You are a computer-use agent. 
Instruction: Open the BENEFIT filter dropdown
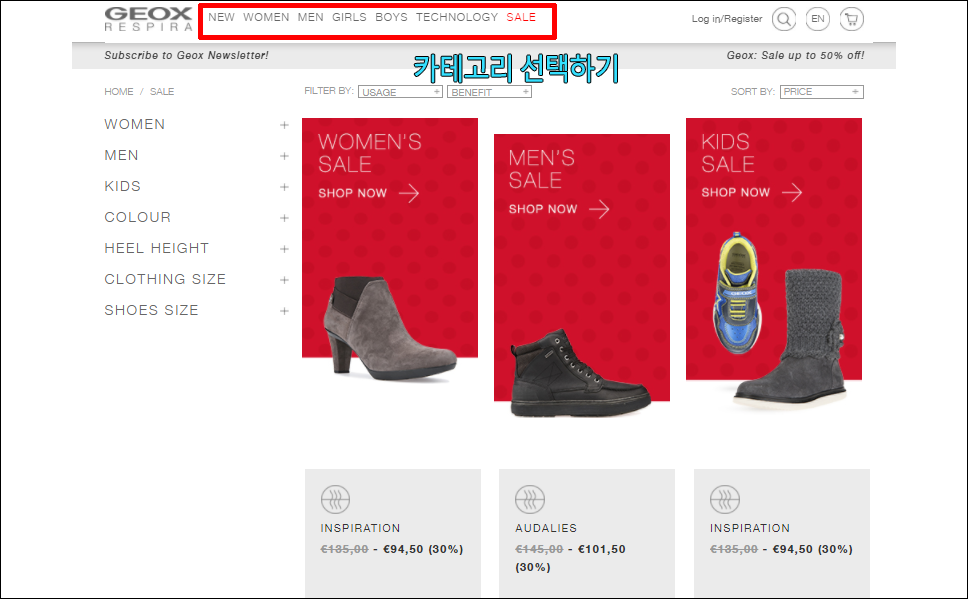tap(489, 92)
